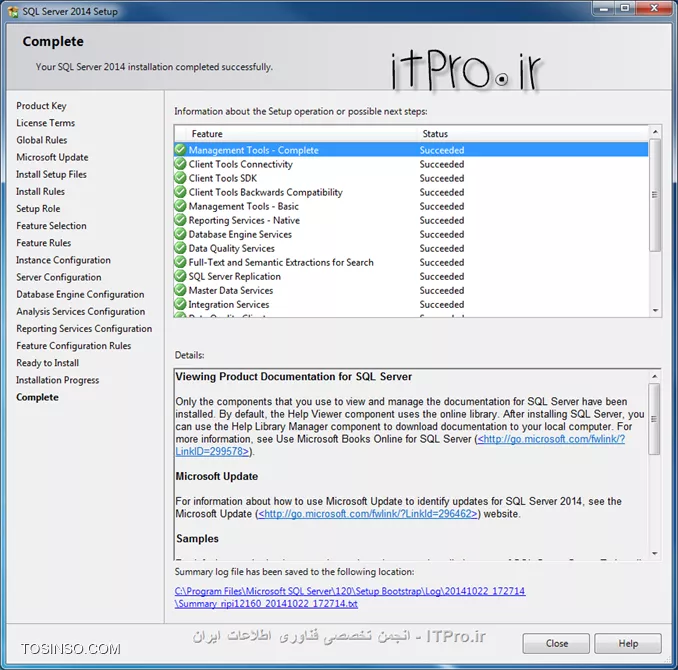678x670 pixels.
Task: Click check icon beside Data Quality Services
Action: (180, 248)
